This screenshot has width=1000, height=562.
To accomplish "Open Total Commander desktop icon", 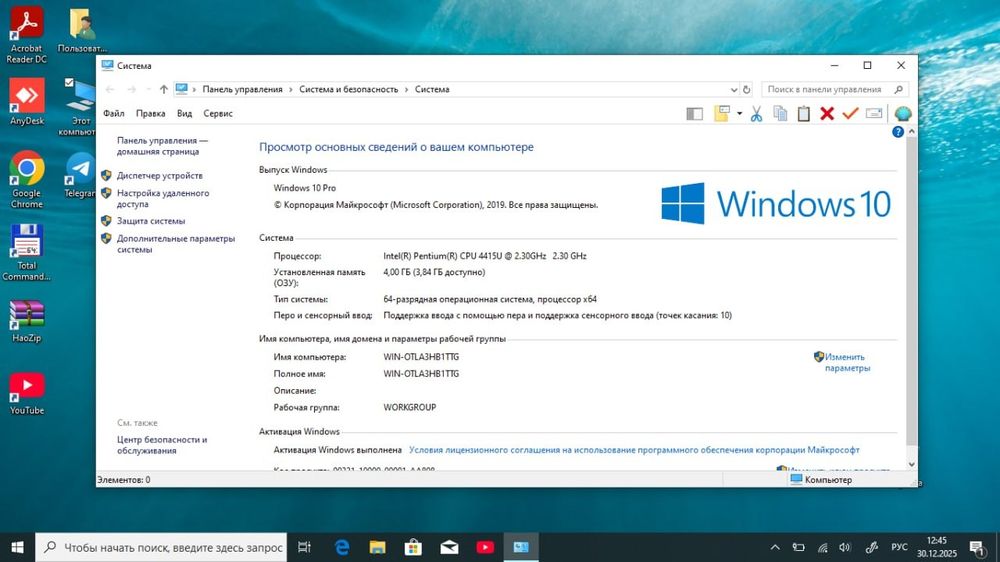I will tap(26, 253).
